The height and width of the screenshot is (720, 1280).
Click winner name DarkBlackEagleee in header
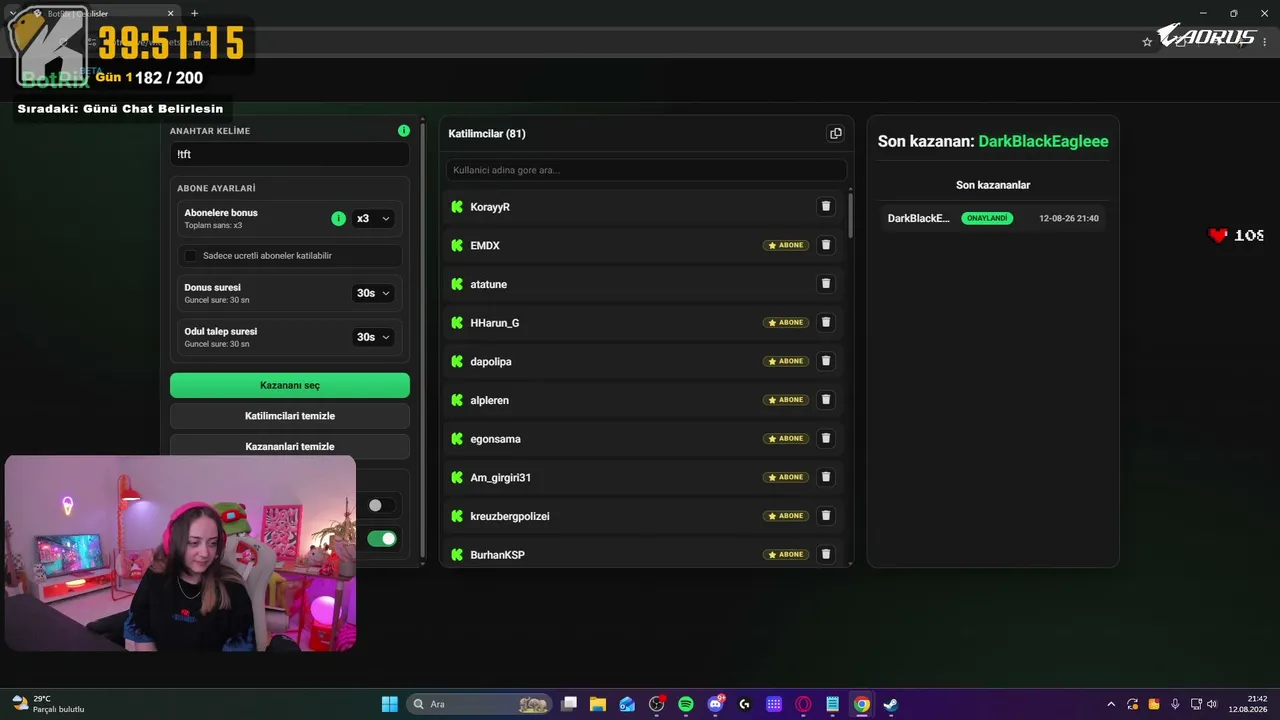coord(1043,141)
